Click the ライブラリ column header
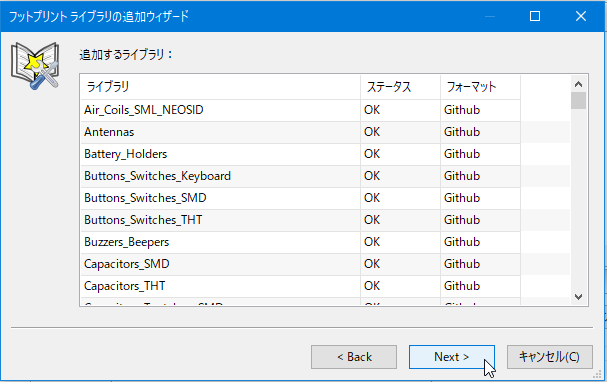The width and height of the screenshot is (607, 382). click(x=220, y=87)
